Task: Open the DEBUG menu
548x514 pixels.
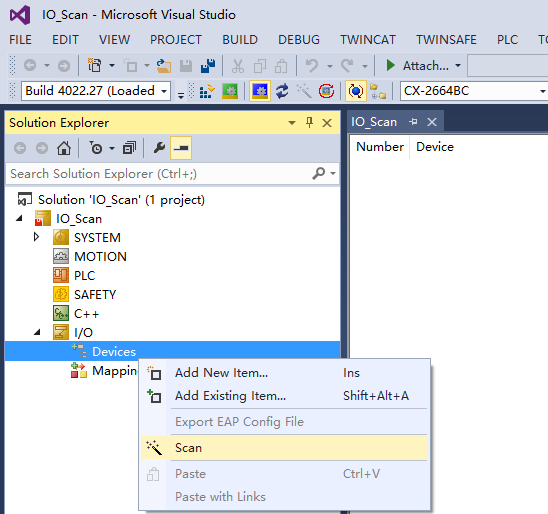Action: (x=299, y=39)
